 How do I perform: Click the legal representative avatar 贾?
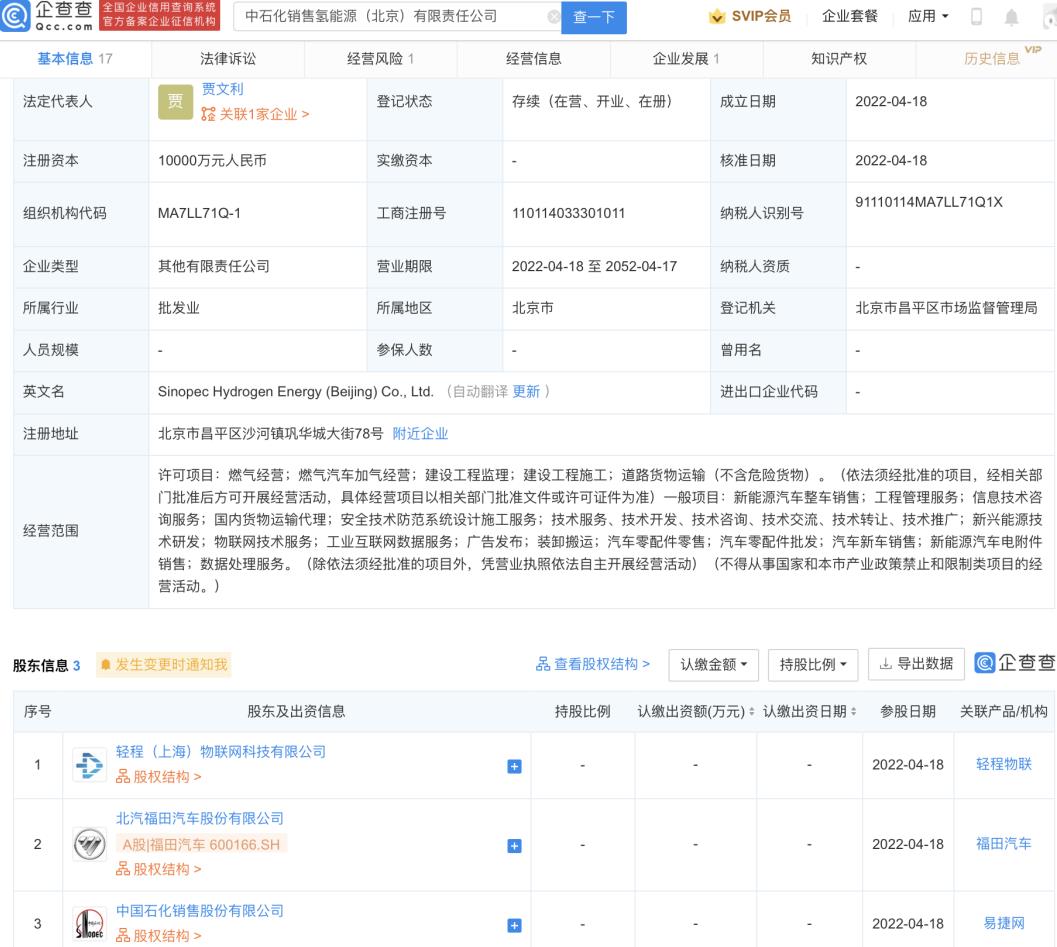[174, 103]
